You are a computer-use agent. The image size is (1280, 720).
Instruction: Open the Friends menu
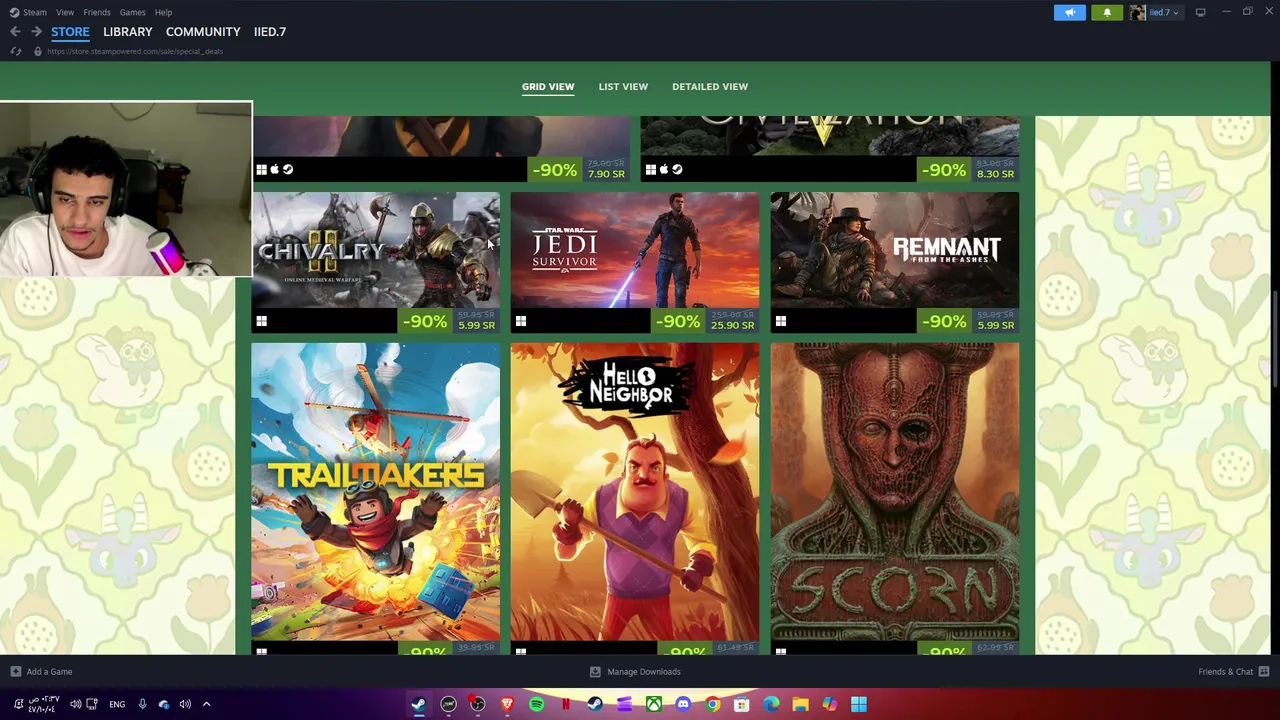click(97, 12)
